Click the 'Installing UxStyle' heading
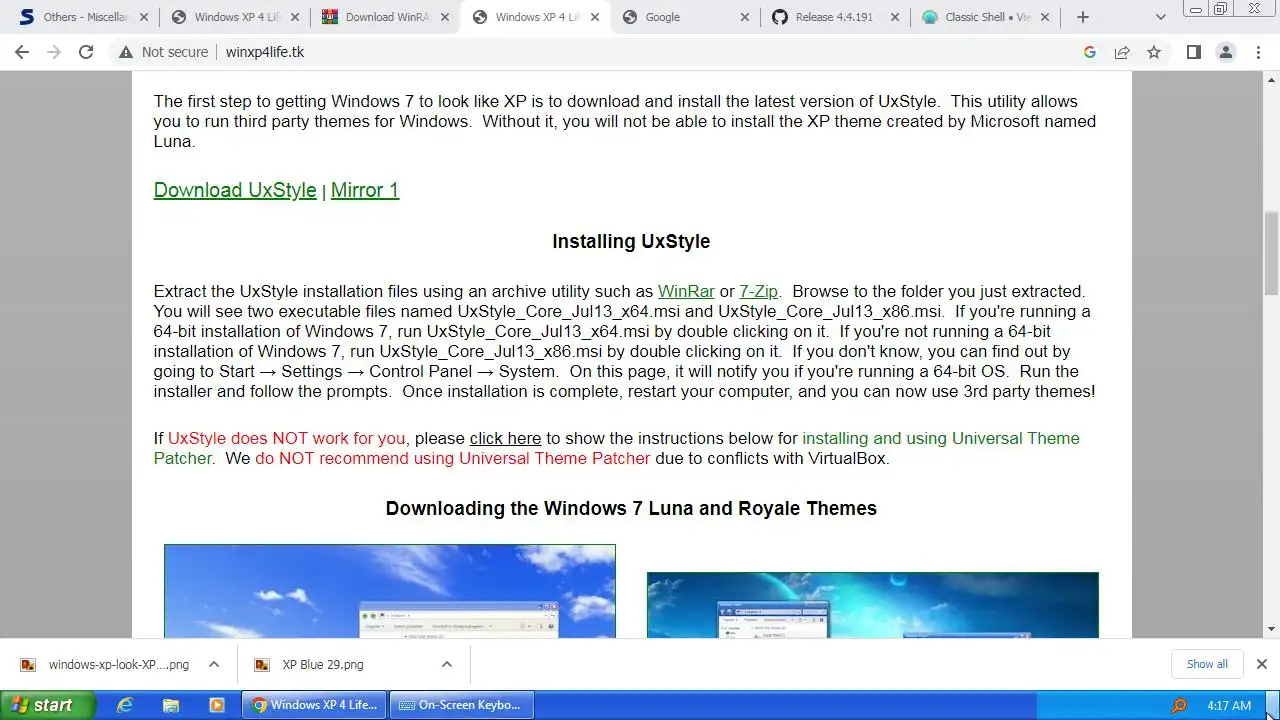 tap(631, 241)
